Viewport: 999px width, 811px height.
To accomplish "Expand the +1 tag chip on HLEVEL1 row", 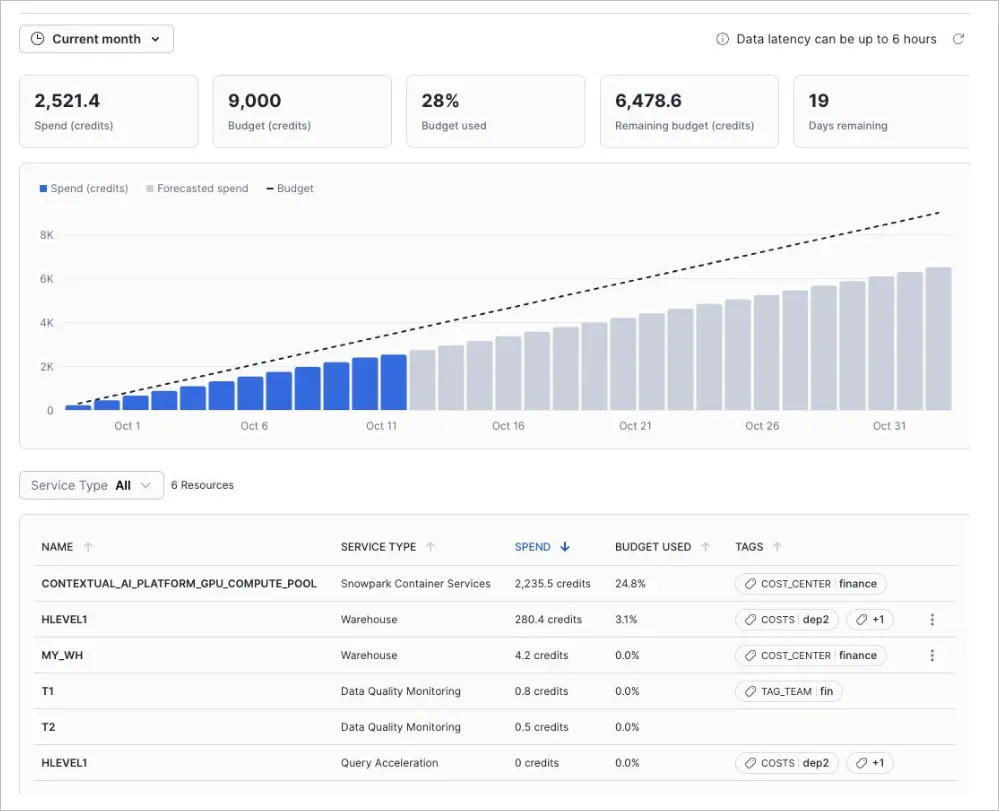I will pos(870,619).
